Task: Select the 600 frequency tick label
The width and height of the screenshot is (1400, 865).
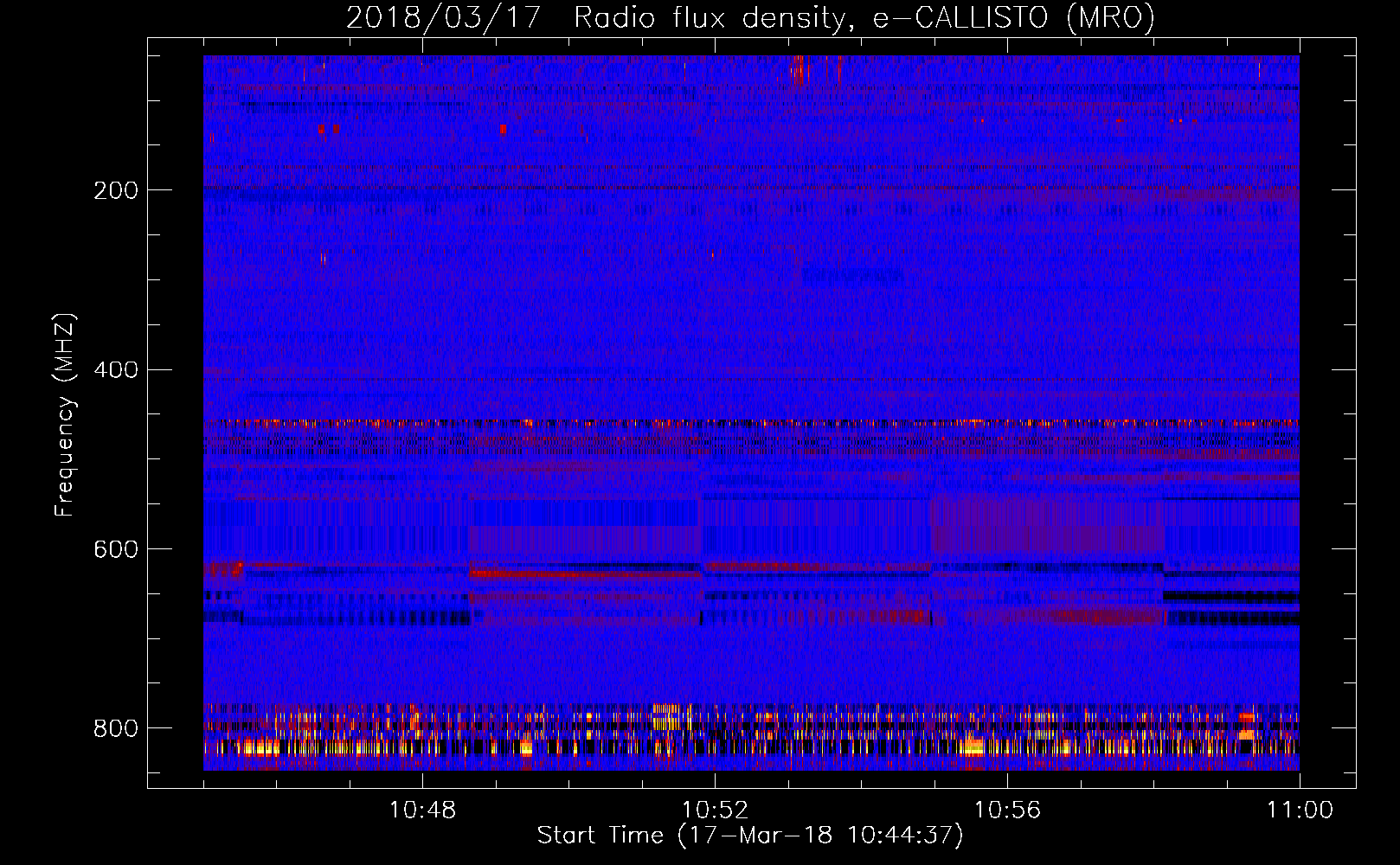Action: point(115,549)
